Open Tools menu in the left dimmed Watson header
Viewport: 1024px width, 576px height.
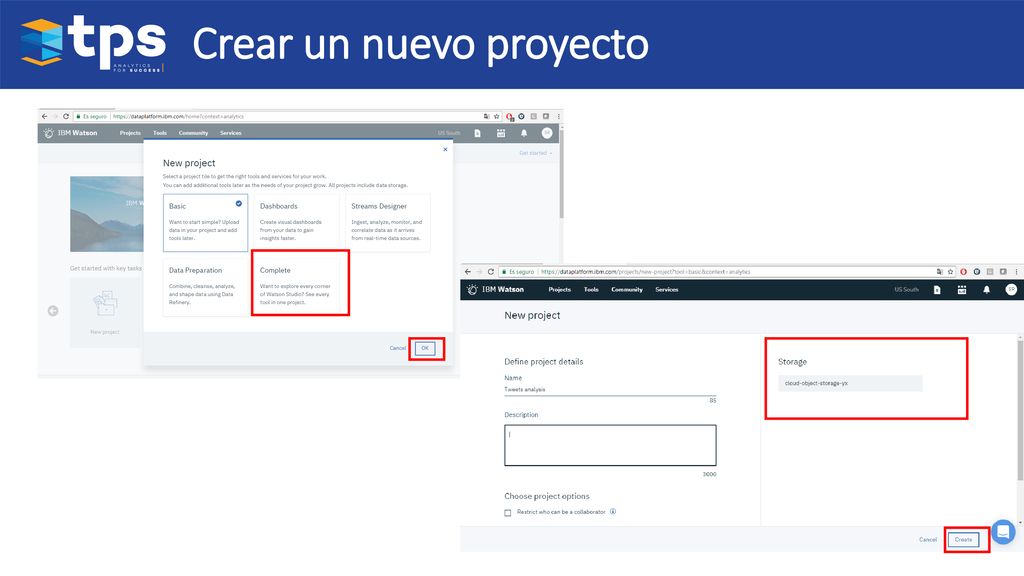(x=160, y=133)
